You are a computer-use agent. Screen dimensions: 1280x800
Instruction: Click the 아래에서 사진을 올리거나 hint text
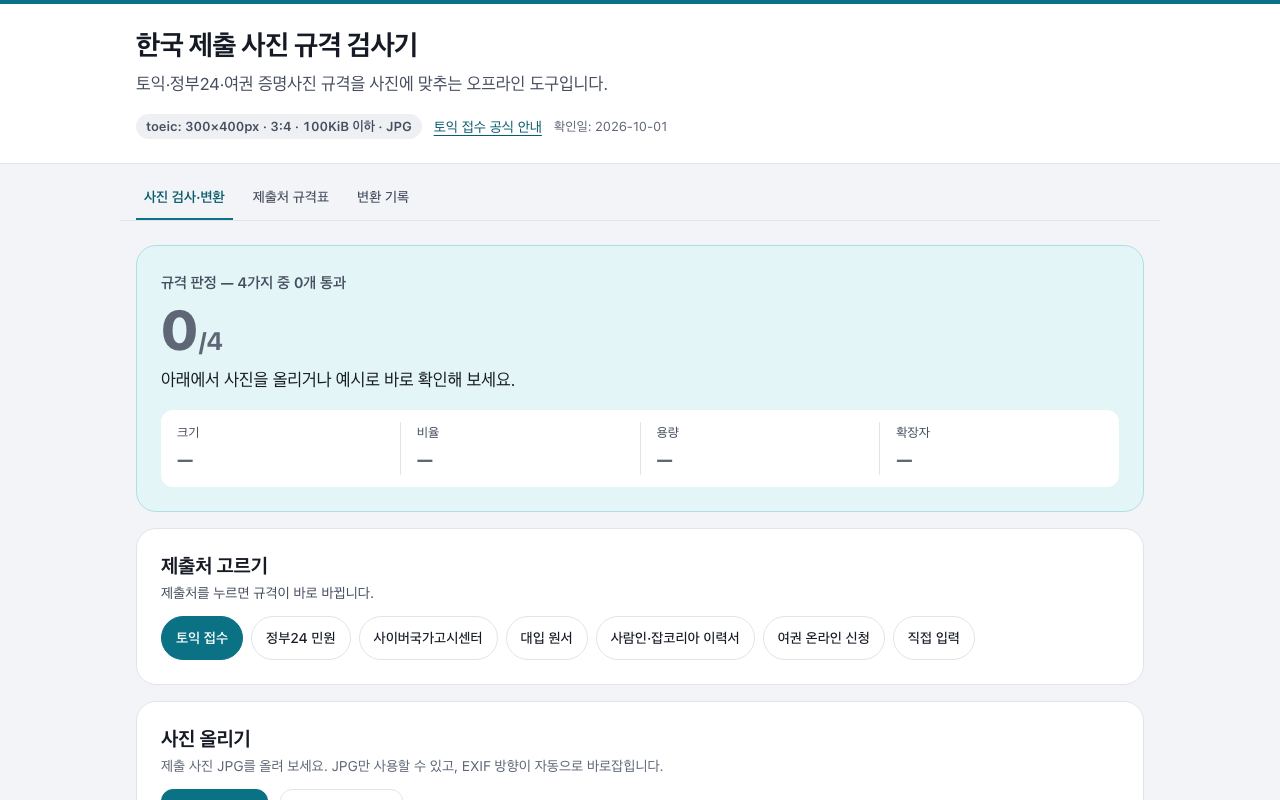click(x=338, y=380)
